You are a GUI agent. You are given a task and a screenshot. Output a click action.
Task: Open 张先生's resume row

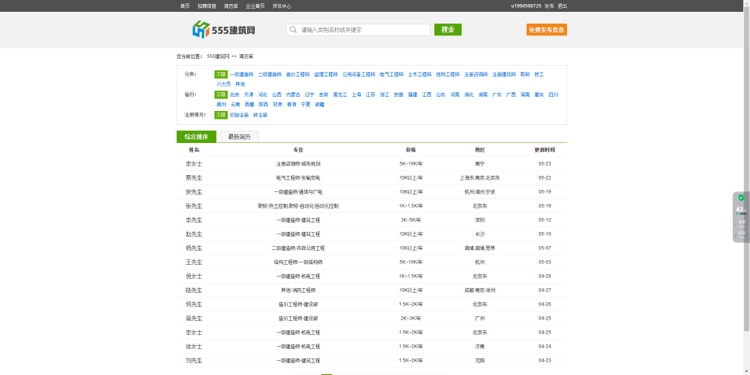click(372, 206)
